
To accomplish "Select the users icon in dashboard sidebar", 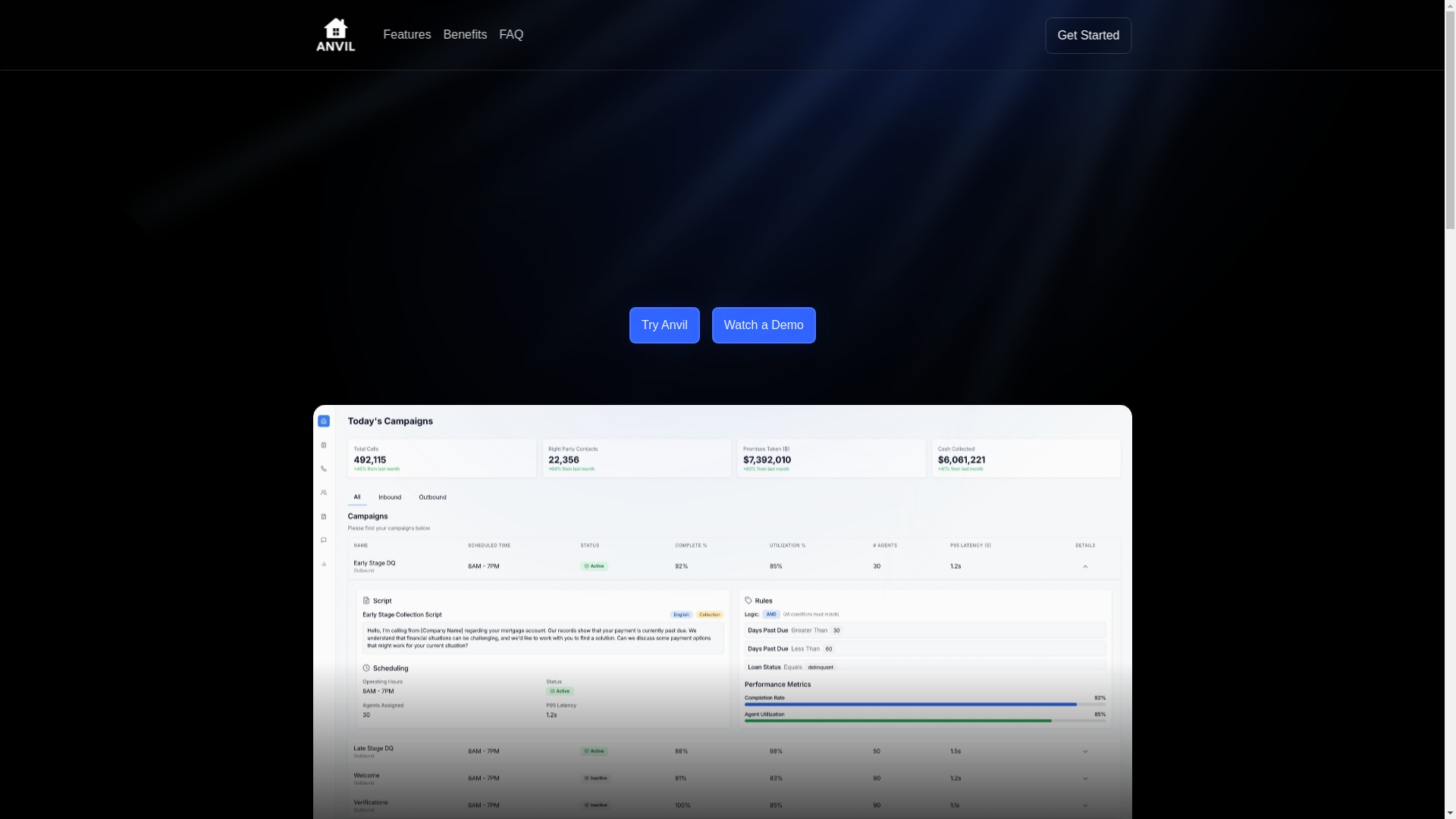I will click(324, 493).
